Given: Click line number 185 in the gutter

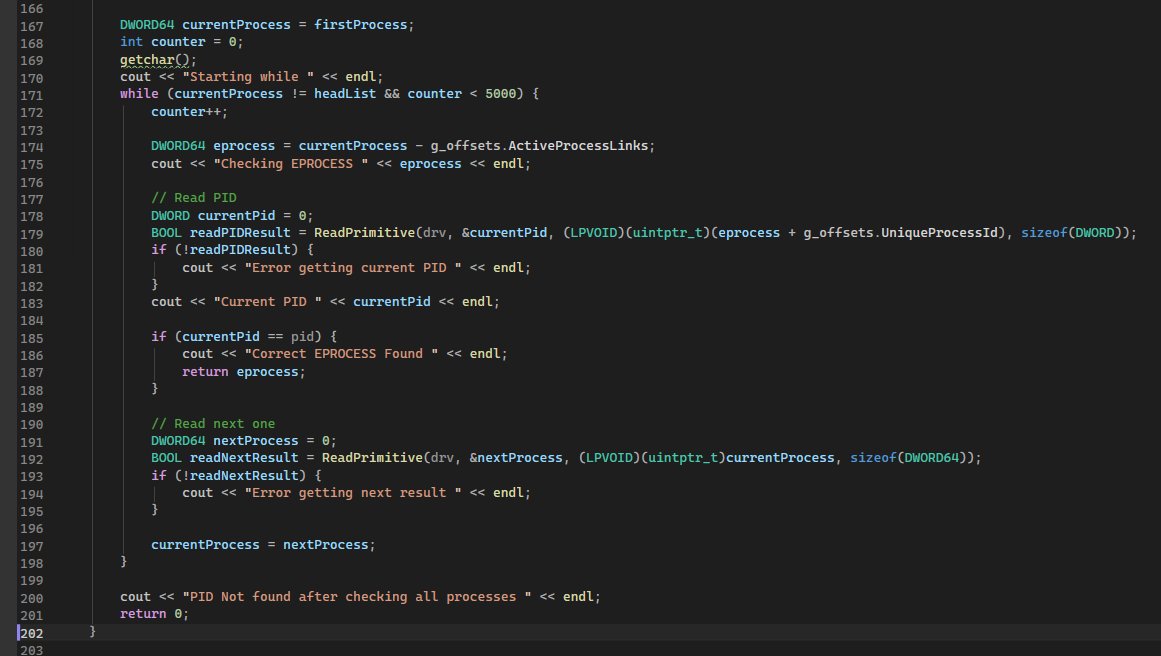Looking at the screenshot, I should [31, 338].
